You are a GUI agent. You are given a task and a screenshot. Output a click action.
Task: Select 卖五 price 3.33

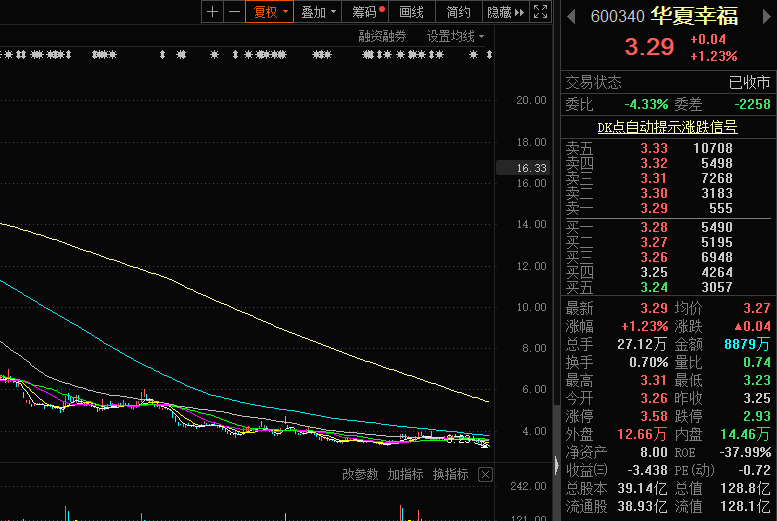[654, 148]
